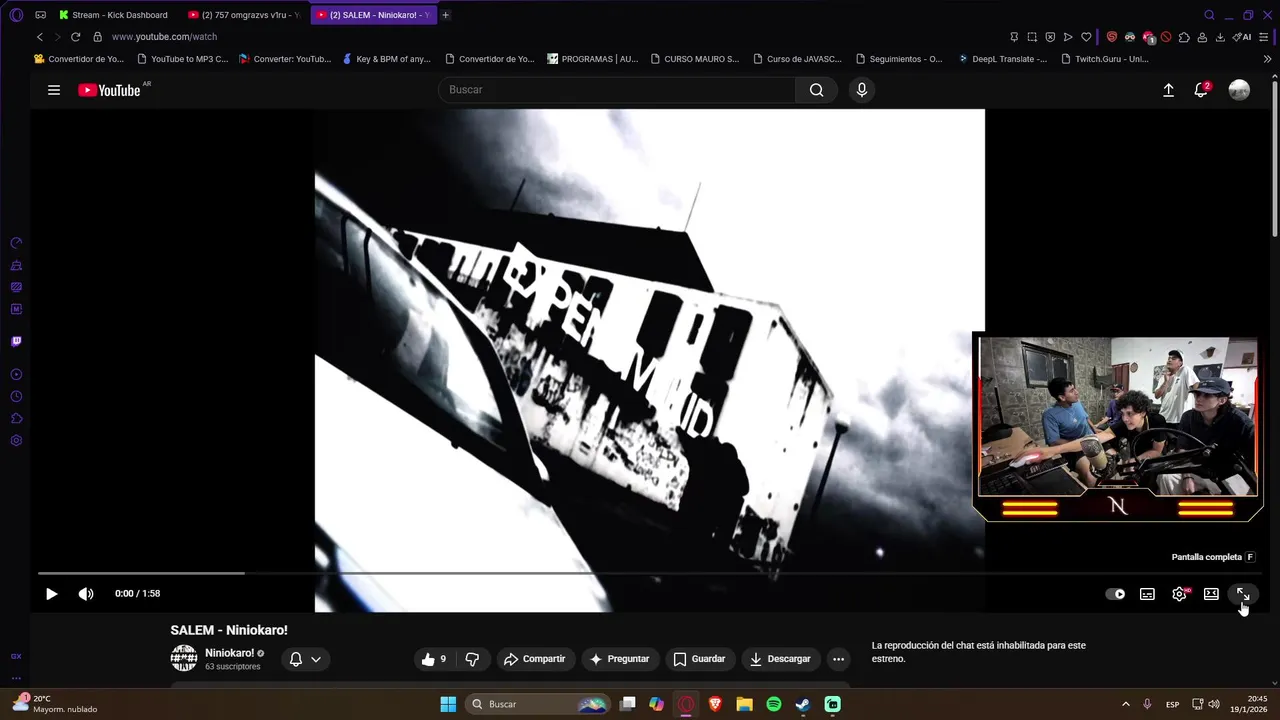Open browser downloads arrow icon

(x=1220, y=37)
